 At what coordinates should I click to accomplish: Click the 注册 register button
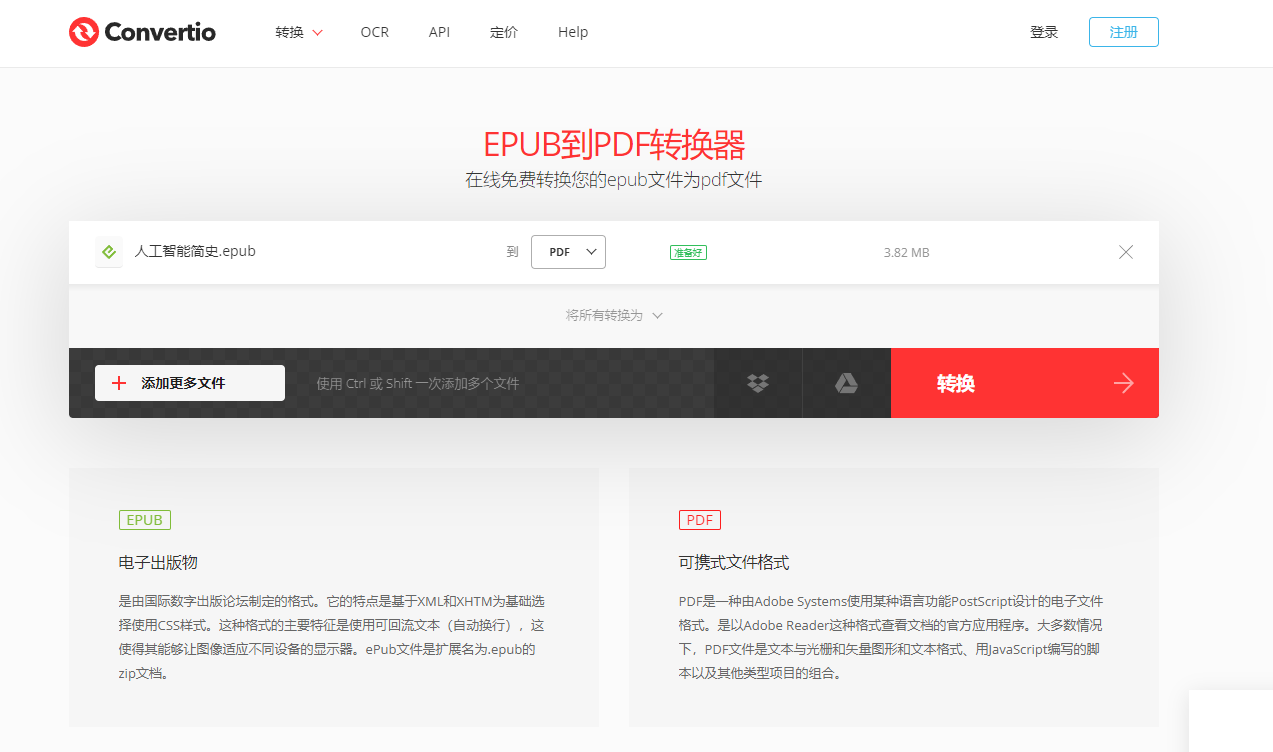point(1124,32)
